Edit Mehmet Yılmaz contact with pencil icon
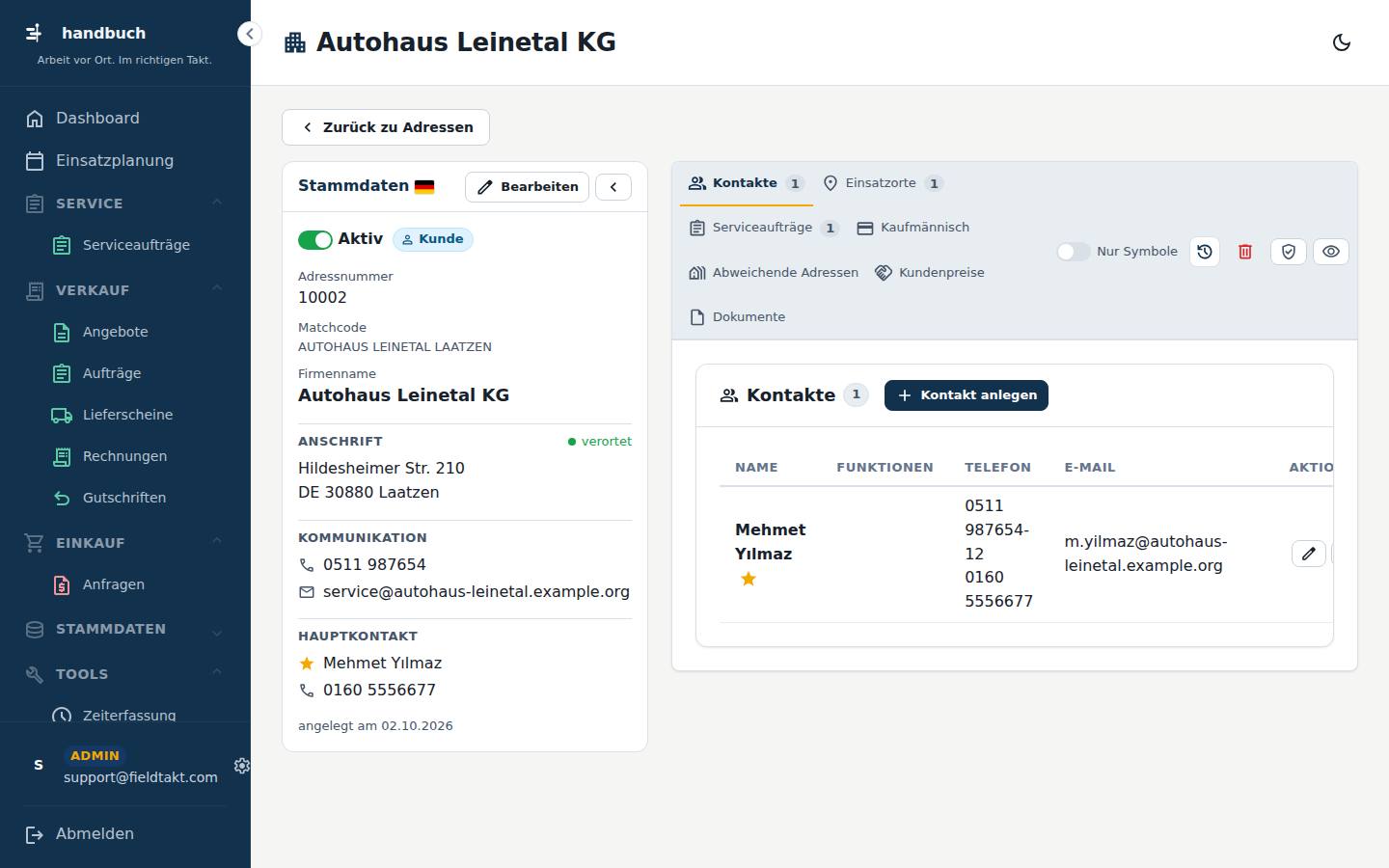Viewport: 1389px width, 868px height. coord(1308,554)
